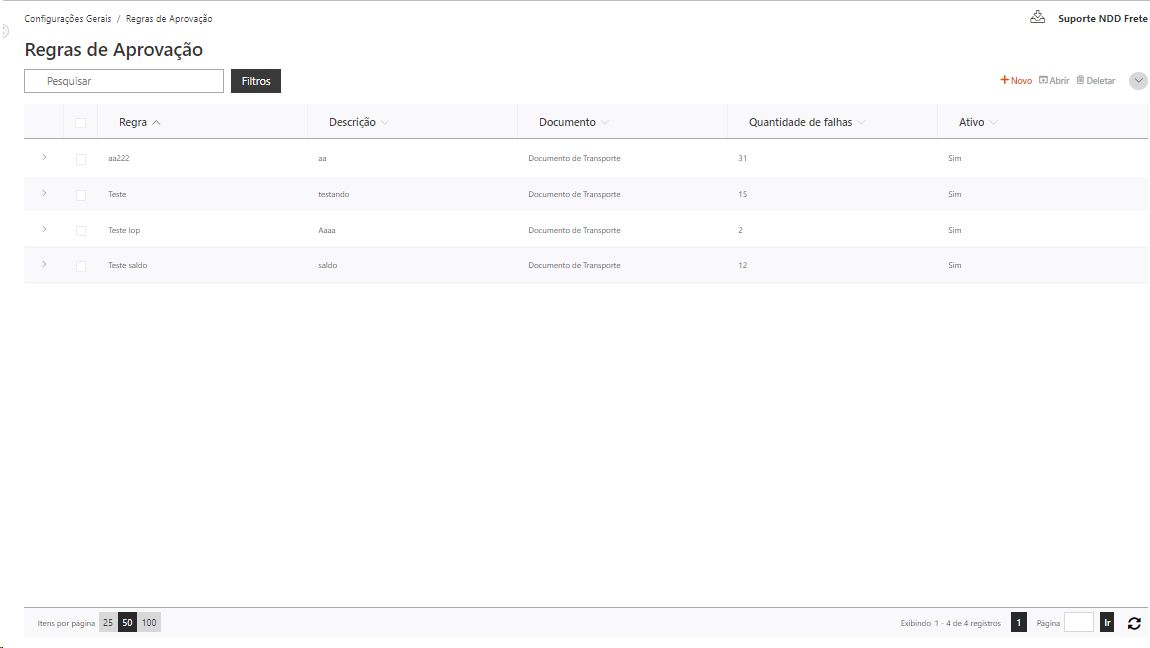Click inside the Pesquisar search field
The height and width of the screenshot is (648, 1150).
point(123,81)
